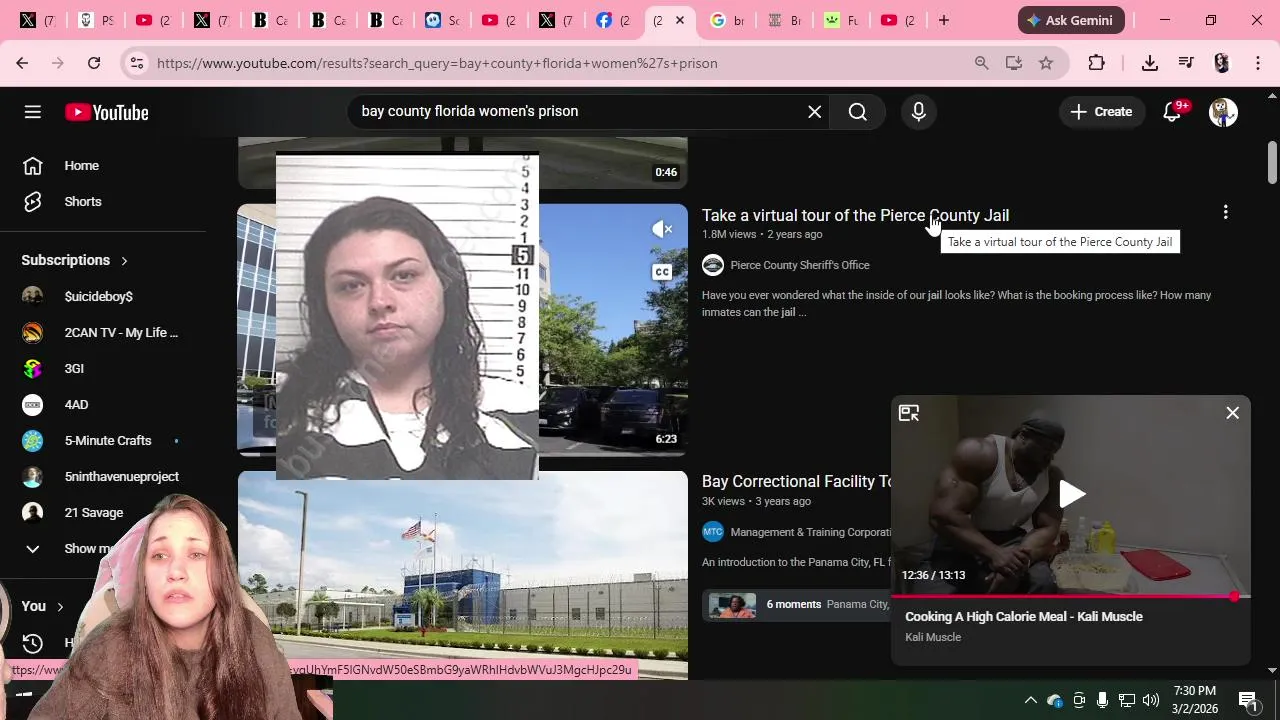Open YouTube account avatar menu
1280x720 pixels.
tap(1223, 112)
